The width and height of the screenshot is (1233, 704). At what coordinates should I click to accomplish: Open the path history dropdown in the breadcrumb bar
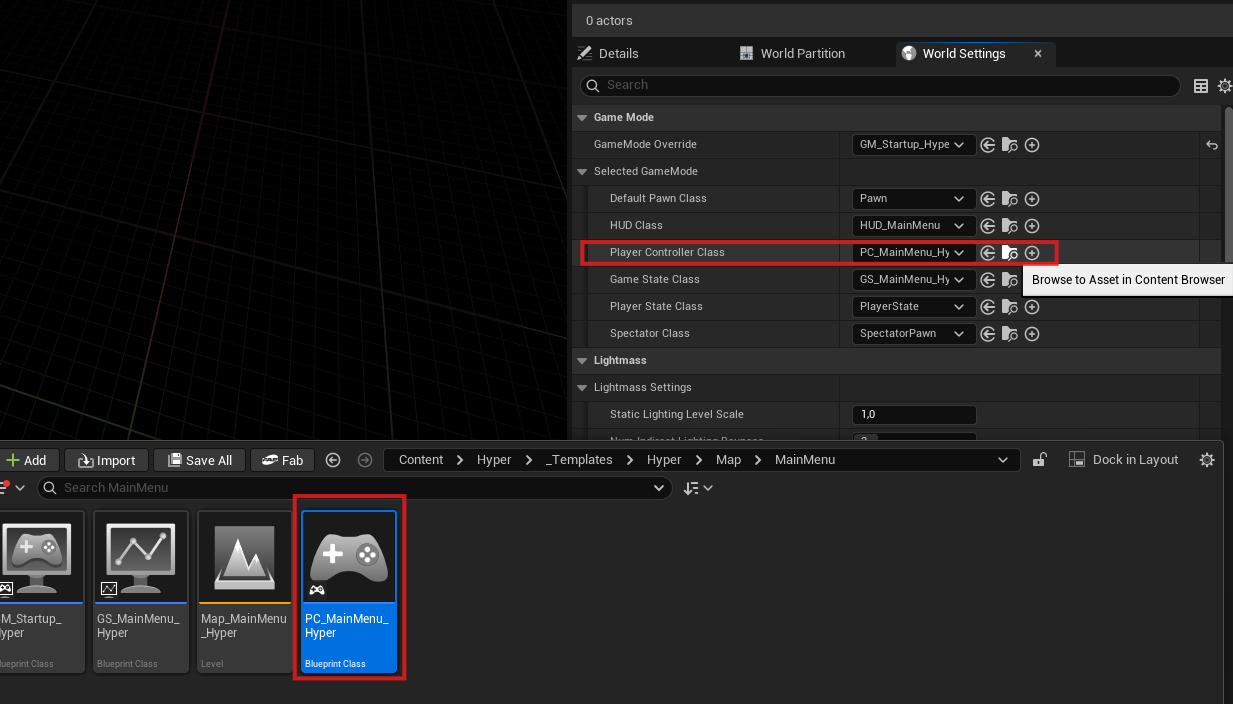point(1003,460)
